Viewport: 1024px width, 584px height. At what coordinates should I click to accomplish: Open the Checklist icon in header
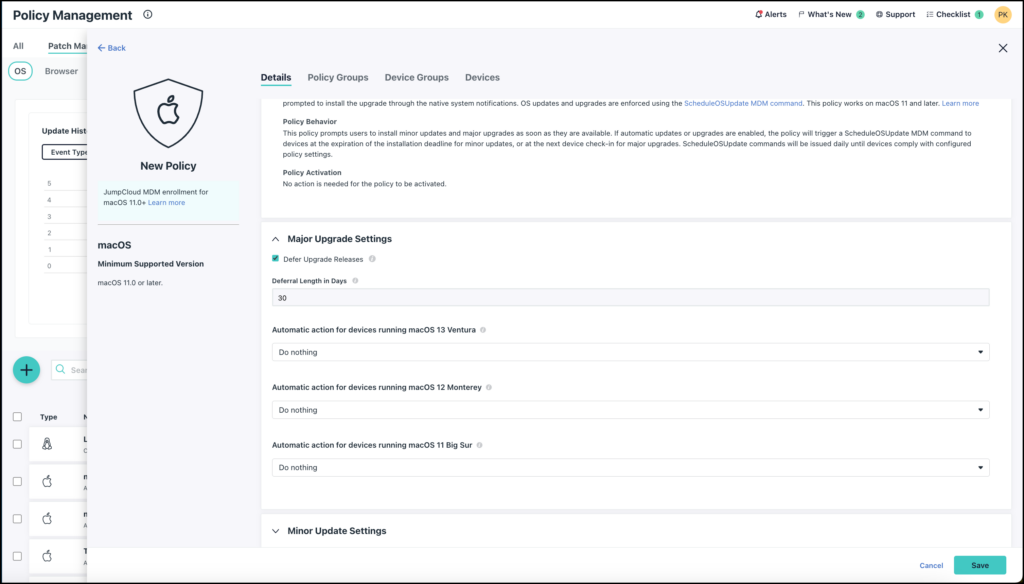tap(930, 15)
